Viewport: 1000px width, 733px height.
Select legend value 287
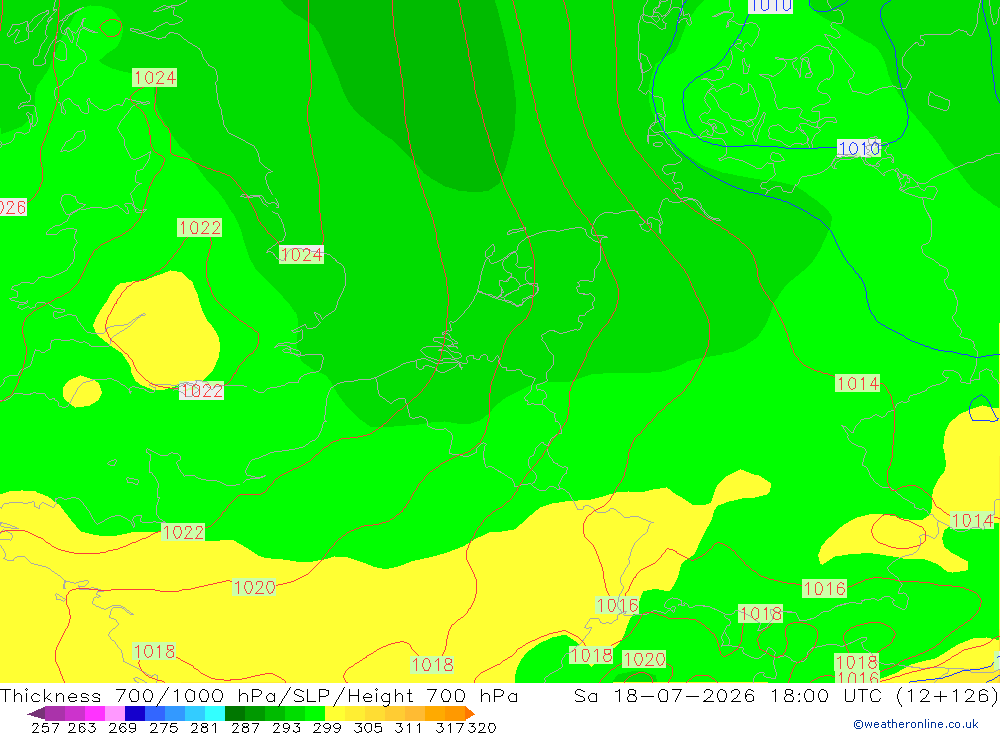point(245,727)
